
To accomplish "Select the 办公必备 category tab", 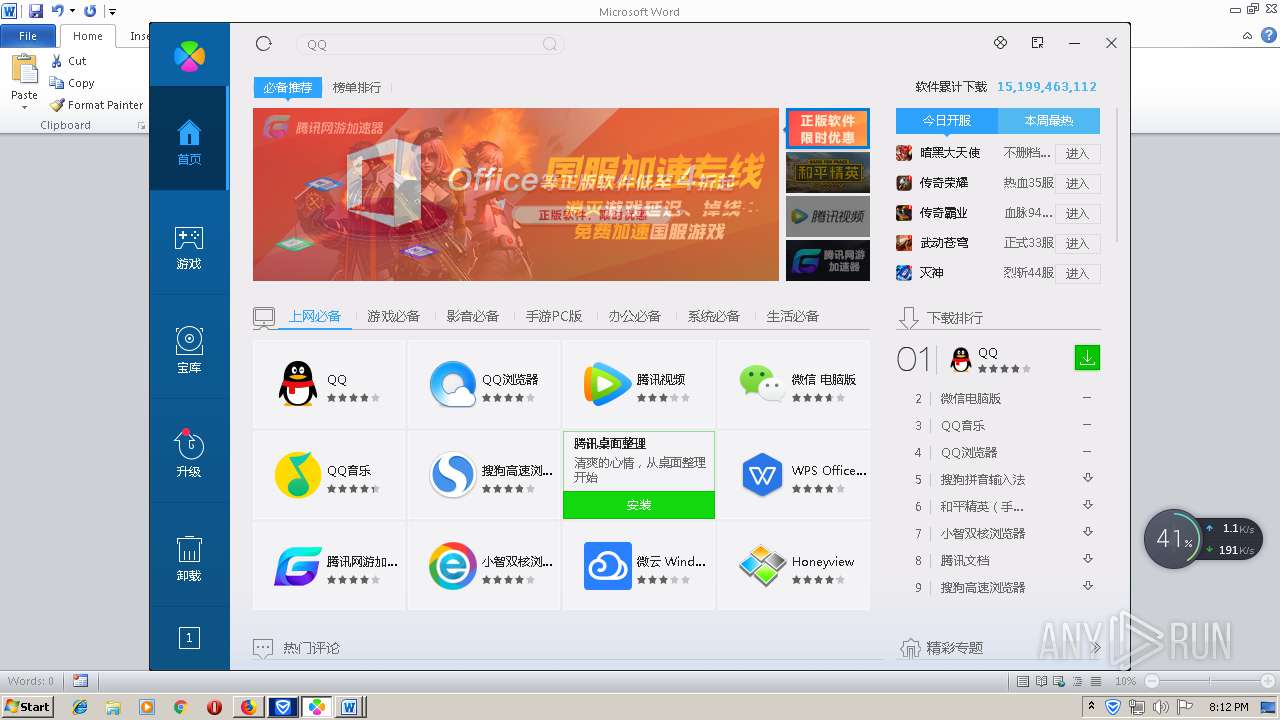I will [x=634, y=316].
